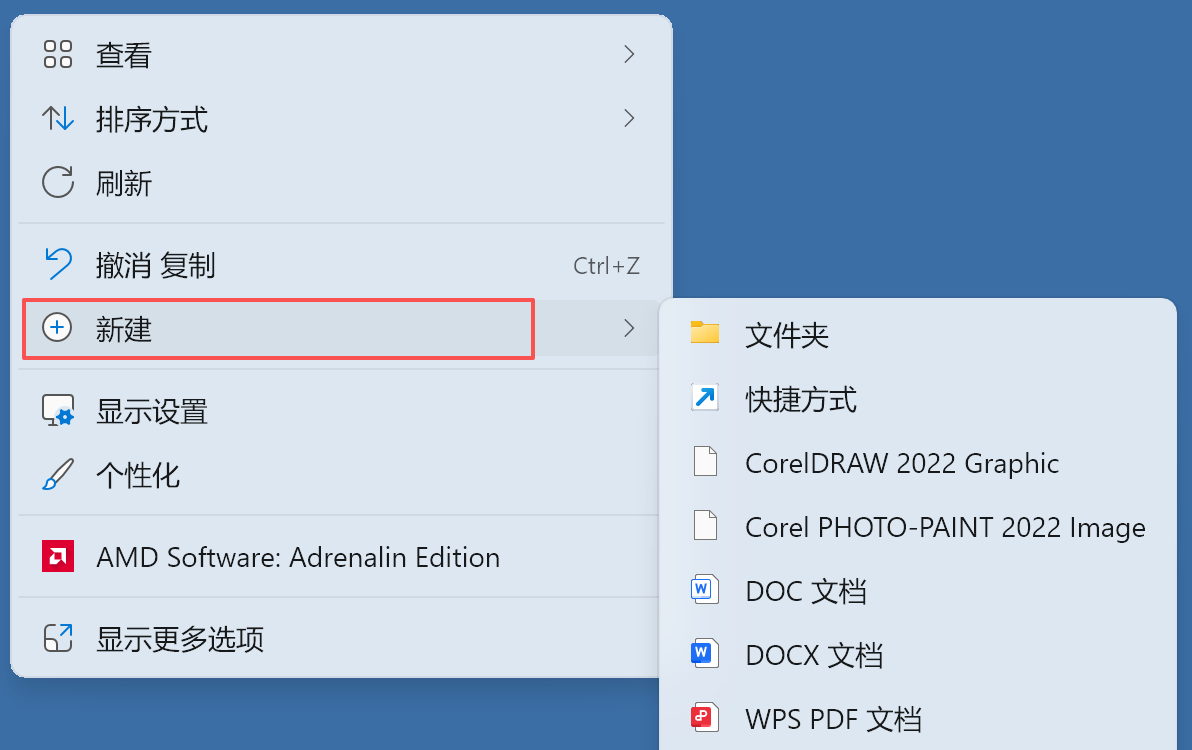1192x750 pixels.
Task: Click the undo arrow icon
Action: [58, 265]
